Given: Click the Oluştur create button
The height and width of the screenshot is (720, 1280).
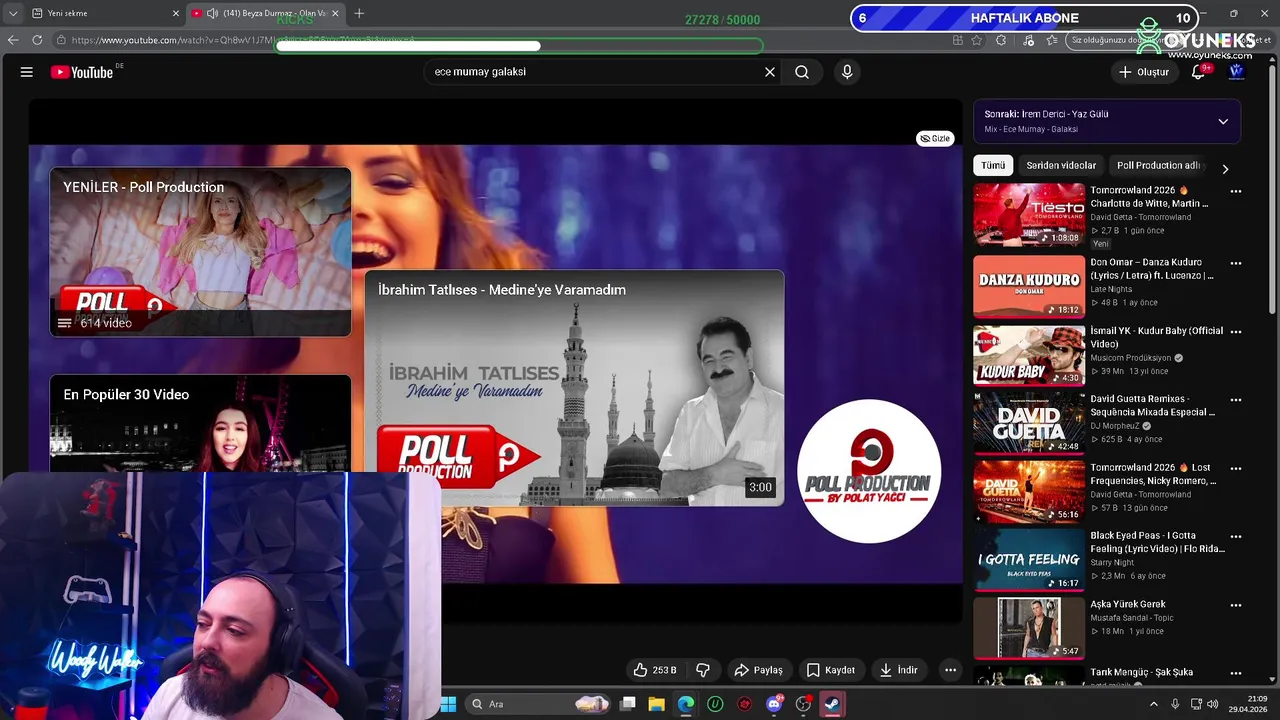Looking at the screenshot, I should (x=1143, y=72).
